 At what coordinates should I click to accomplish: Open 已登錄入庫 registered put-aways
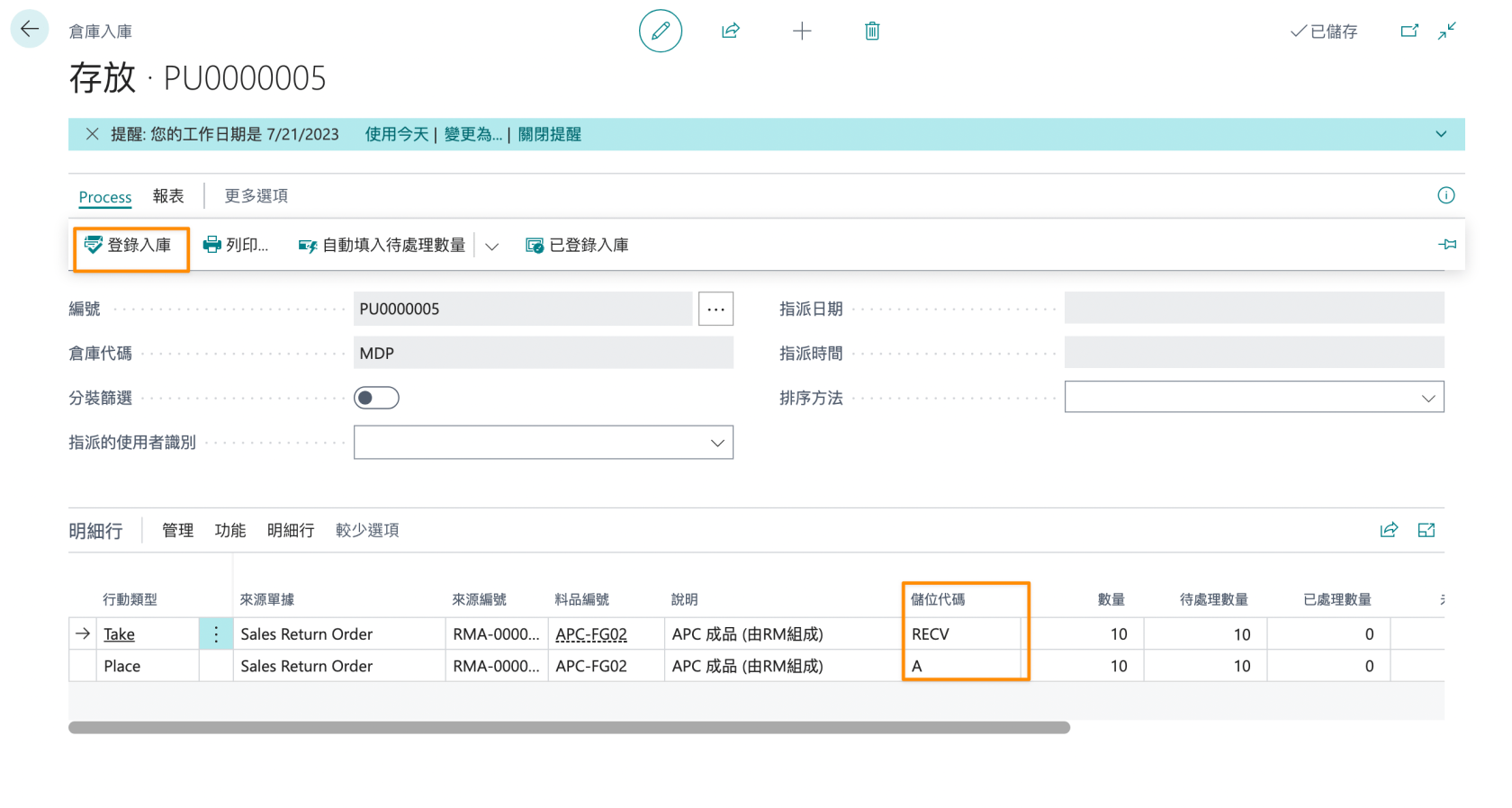(x=577, y=245)
